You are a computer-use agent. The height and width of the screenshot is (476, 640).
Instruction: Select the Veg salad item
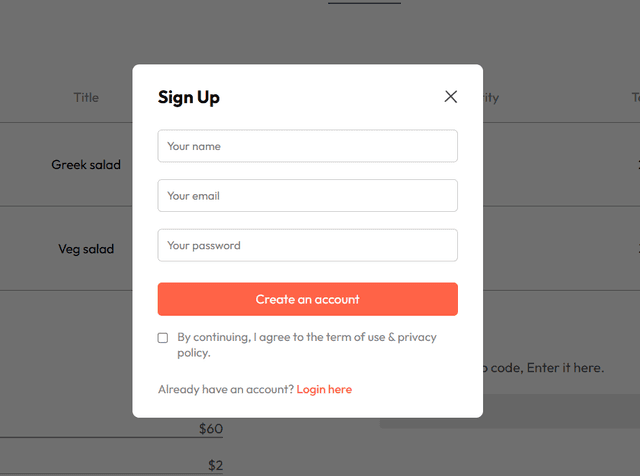point(86,249)
